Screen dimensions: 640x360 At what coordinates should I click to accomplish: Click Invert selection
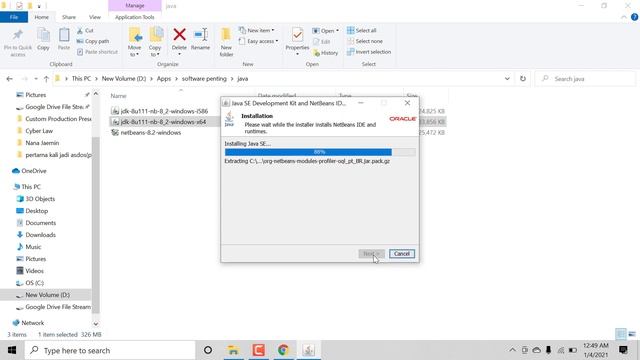coord(369,52)
